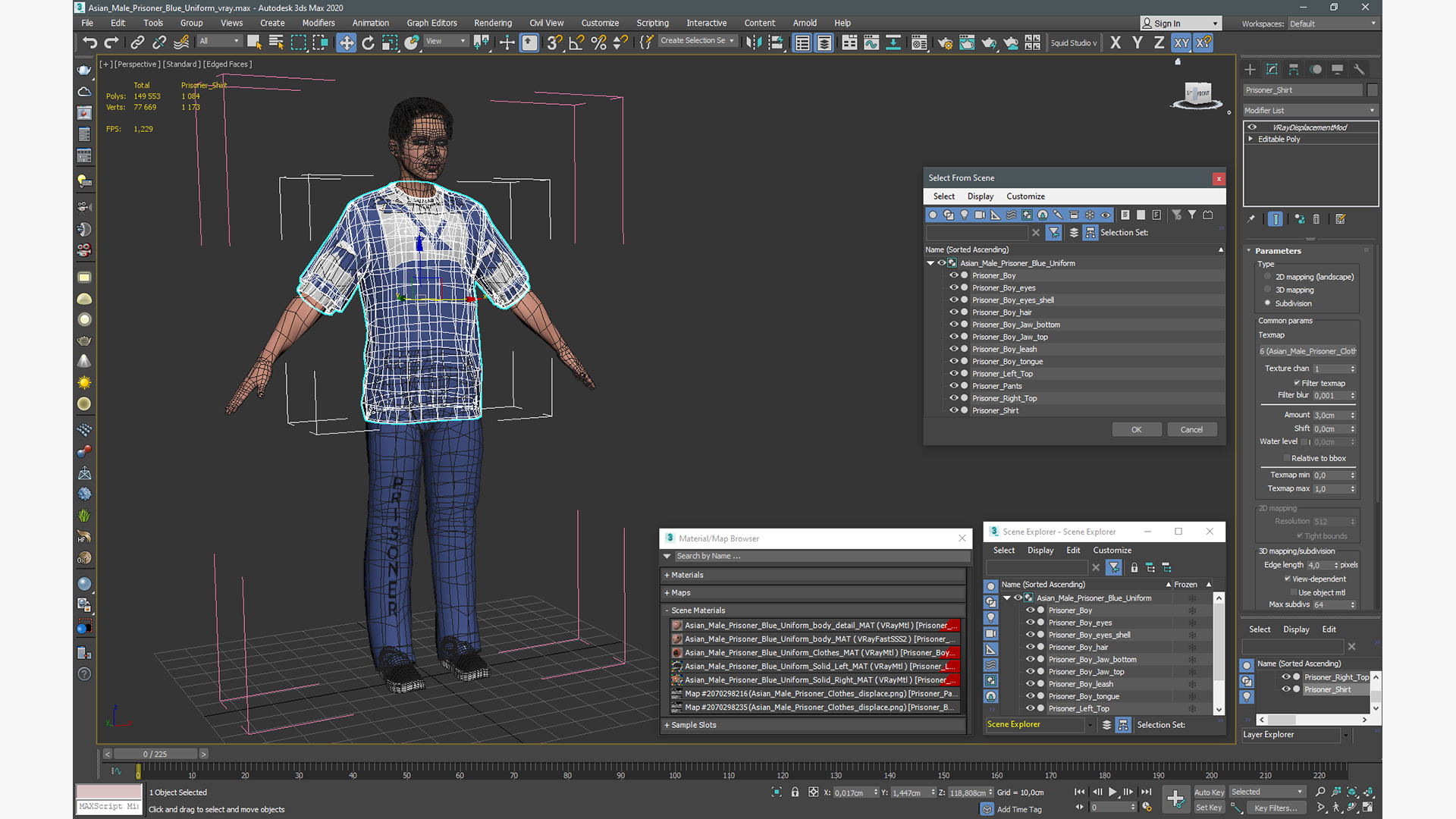Open the Scripting menu
1456x819 pixels.
point(652,23)
